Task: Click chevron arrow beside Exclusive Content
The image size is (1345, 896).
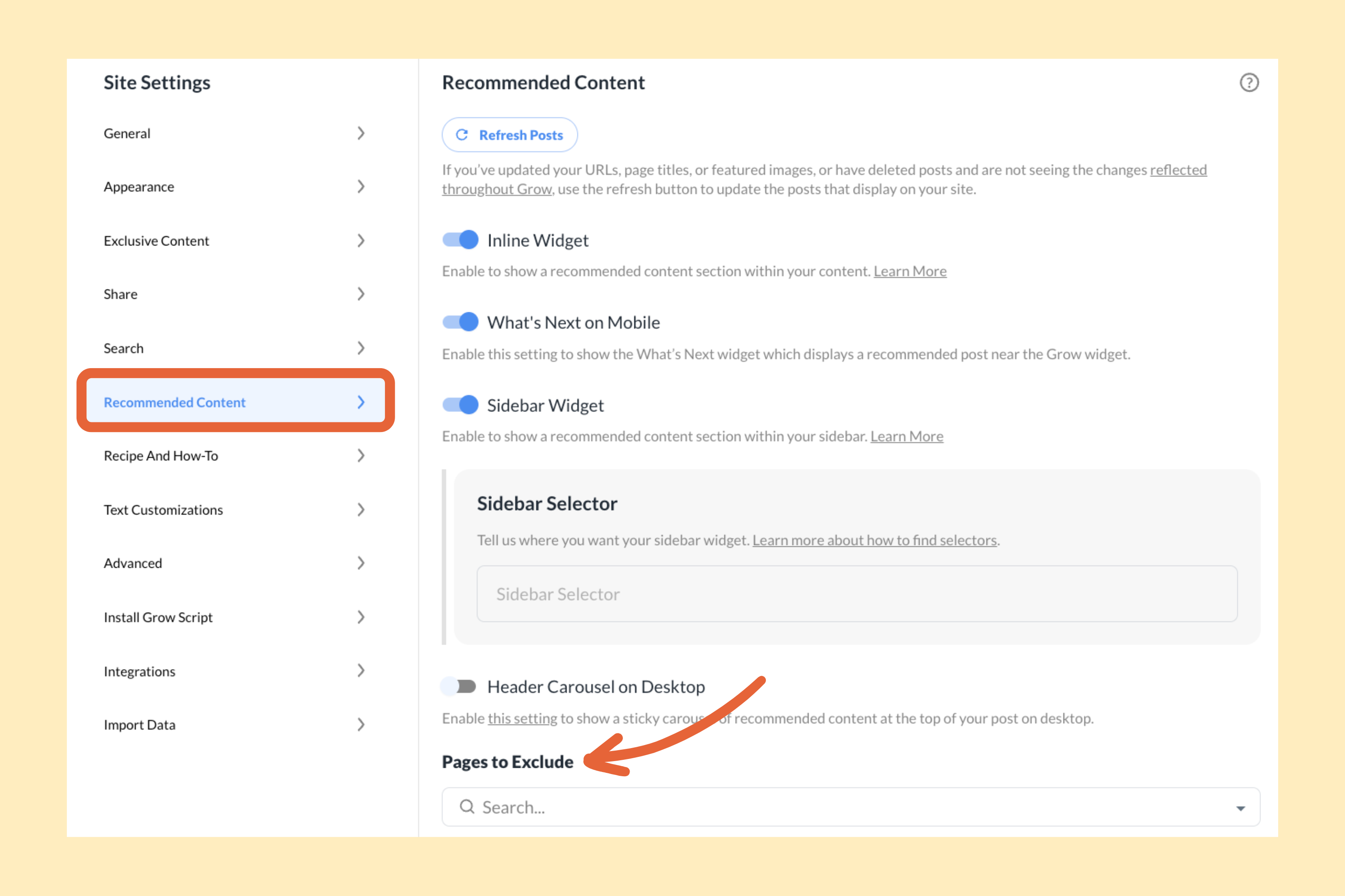Action: 361,240
